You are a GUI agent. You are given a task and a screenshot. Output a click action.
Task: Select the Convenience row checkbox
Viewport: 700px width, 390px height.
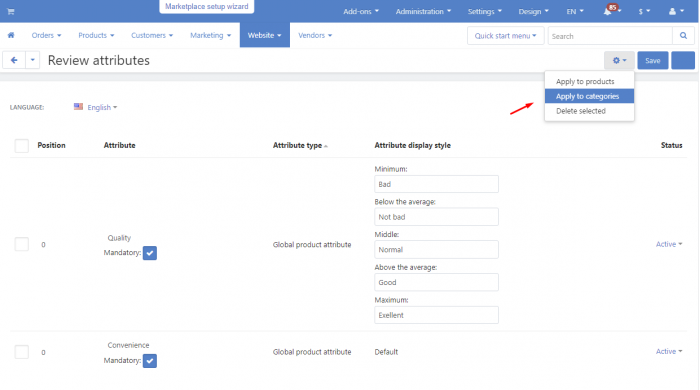click(21, 352)
